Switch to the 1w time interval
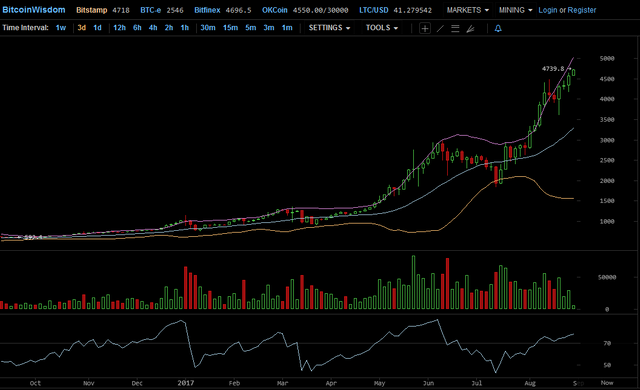640x390 pixels. pos(61,28)
